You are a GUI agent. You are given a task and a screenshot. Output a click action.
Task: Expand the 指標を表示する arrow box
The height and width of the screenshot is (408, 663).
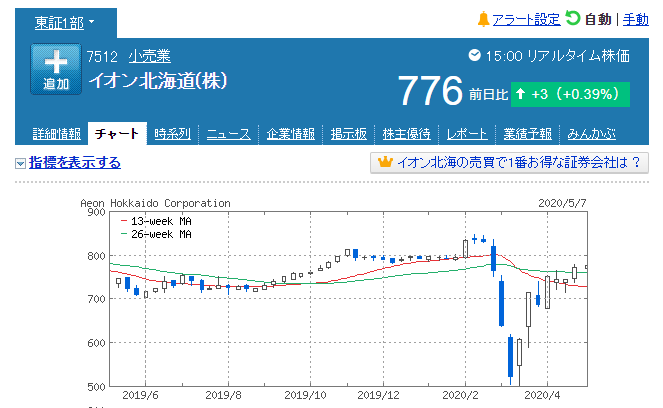(20, 163)
